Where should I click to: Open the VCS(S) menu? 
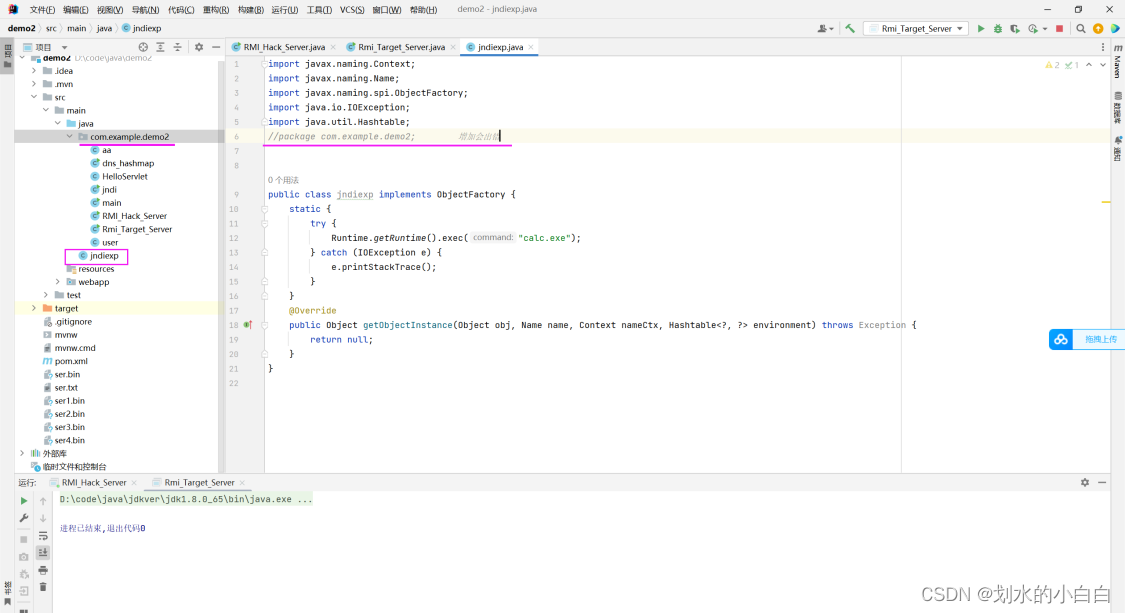352,9
